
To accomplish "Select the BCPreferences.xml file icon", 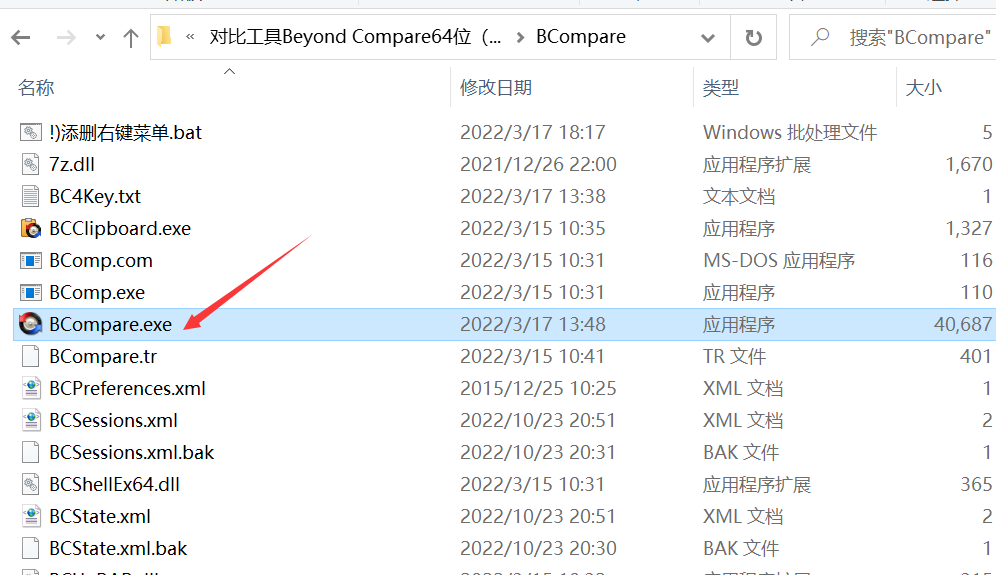I will [x=30, y=388].
